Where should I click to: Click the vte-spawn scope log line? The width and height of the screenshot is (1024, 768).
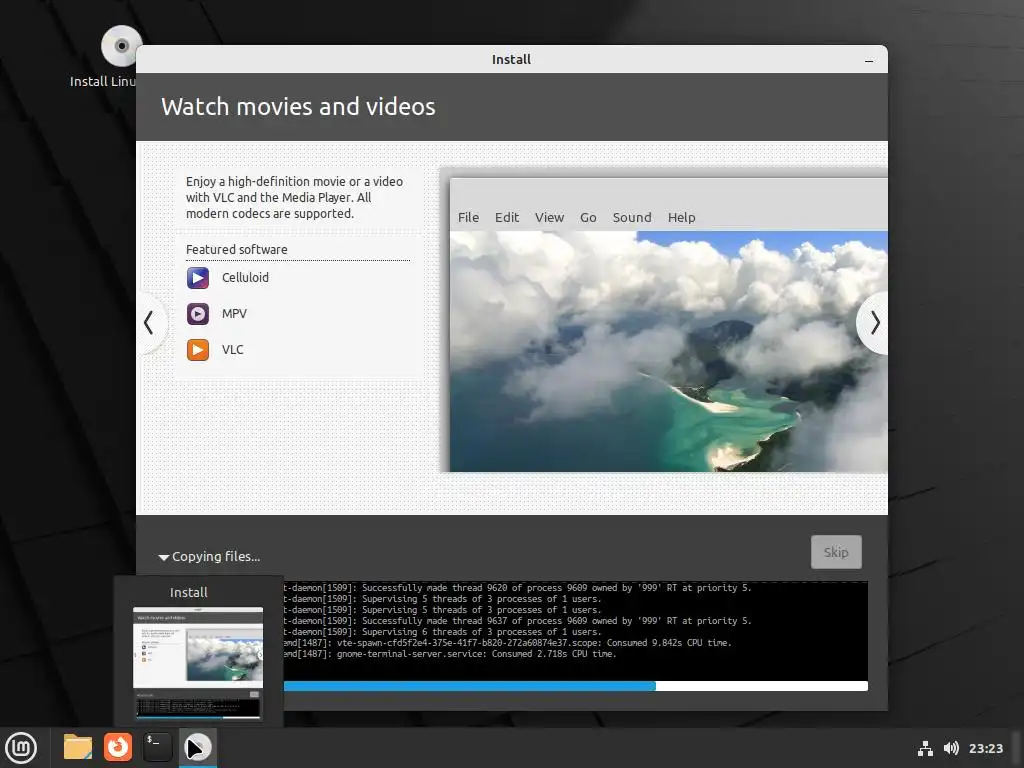pyautogui.click(x=507, y=643)
